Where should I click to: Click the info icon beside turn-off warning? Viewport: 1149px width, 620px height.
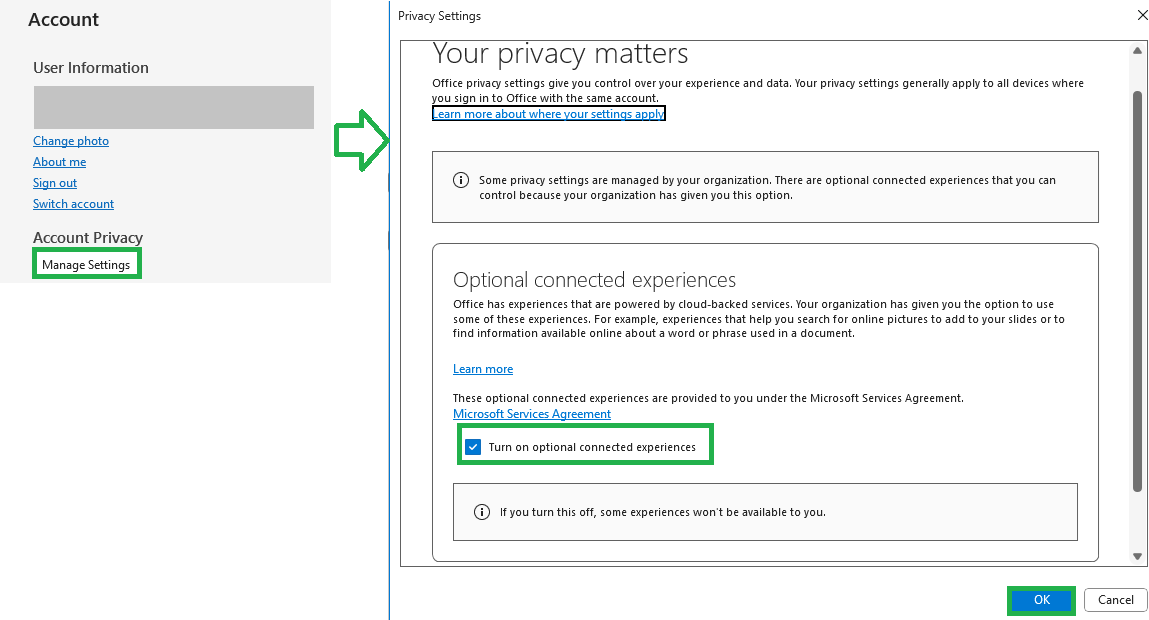(x=481, y=512)
